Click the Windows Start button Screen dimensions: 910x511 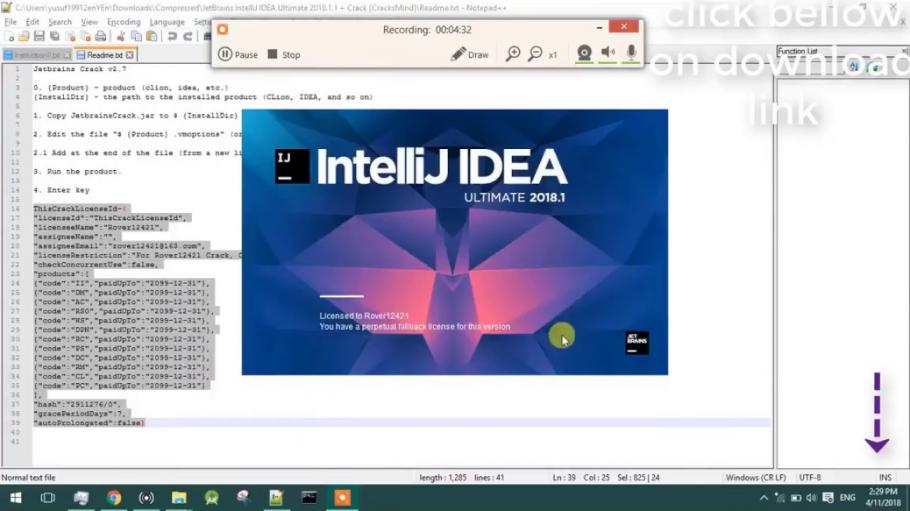click(x=15, y=497)
